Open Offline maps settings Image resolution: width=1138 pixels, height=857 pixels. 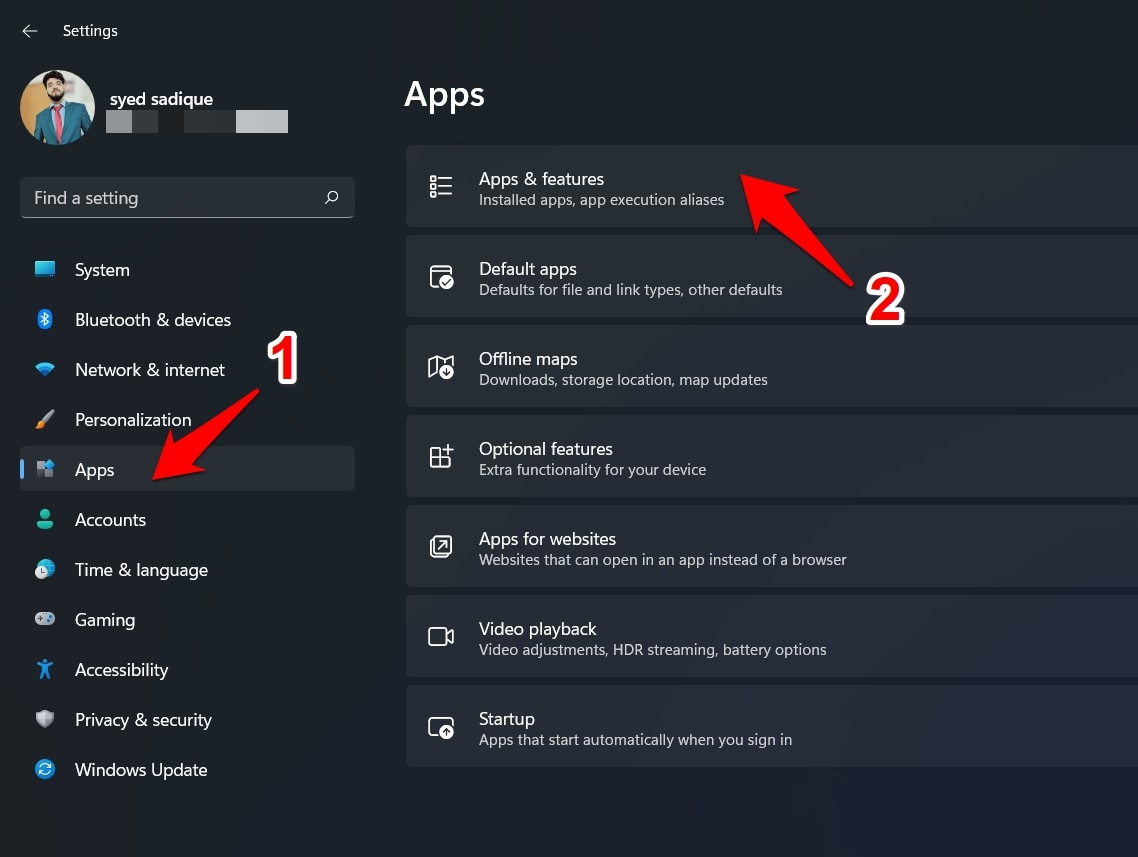point(772,366)
